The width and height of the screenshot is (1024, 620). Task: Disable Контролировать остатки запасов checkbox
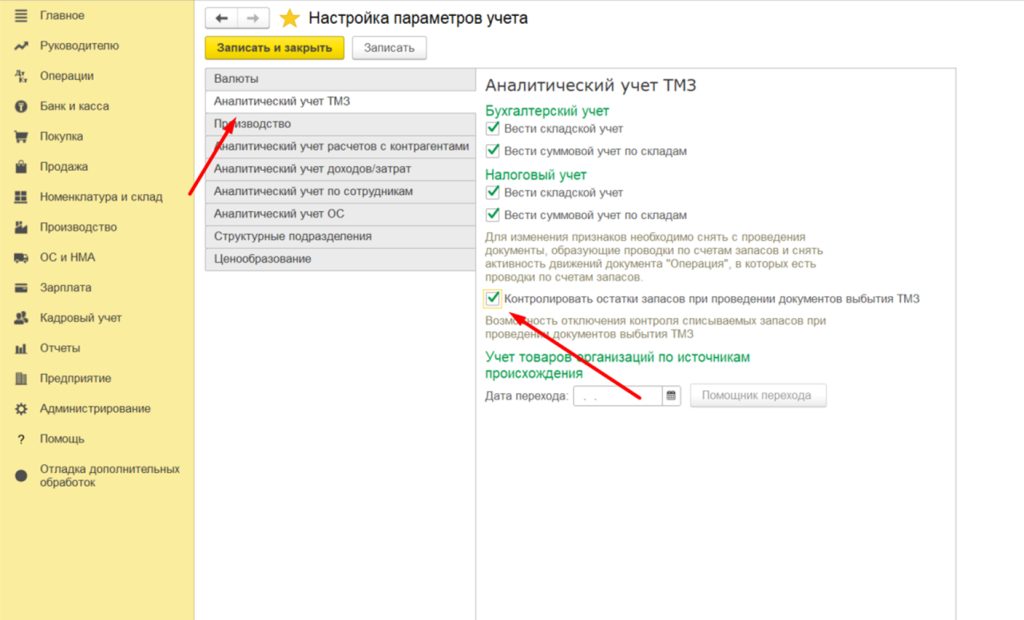(492, 298)
